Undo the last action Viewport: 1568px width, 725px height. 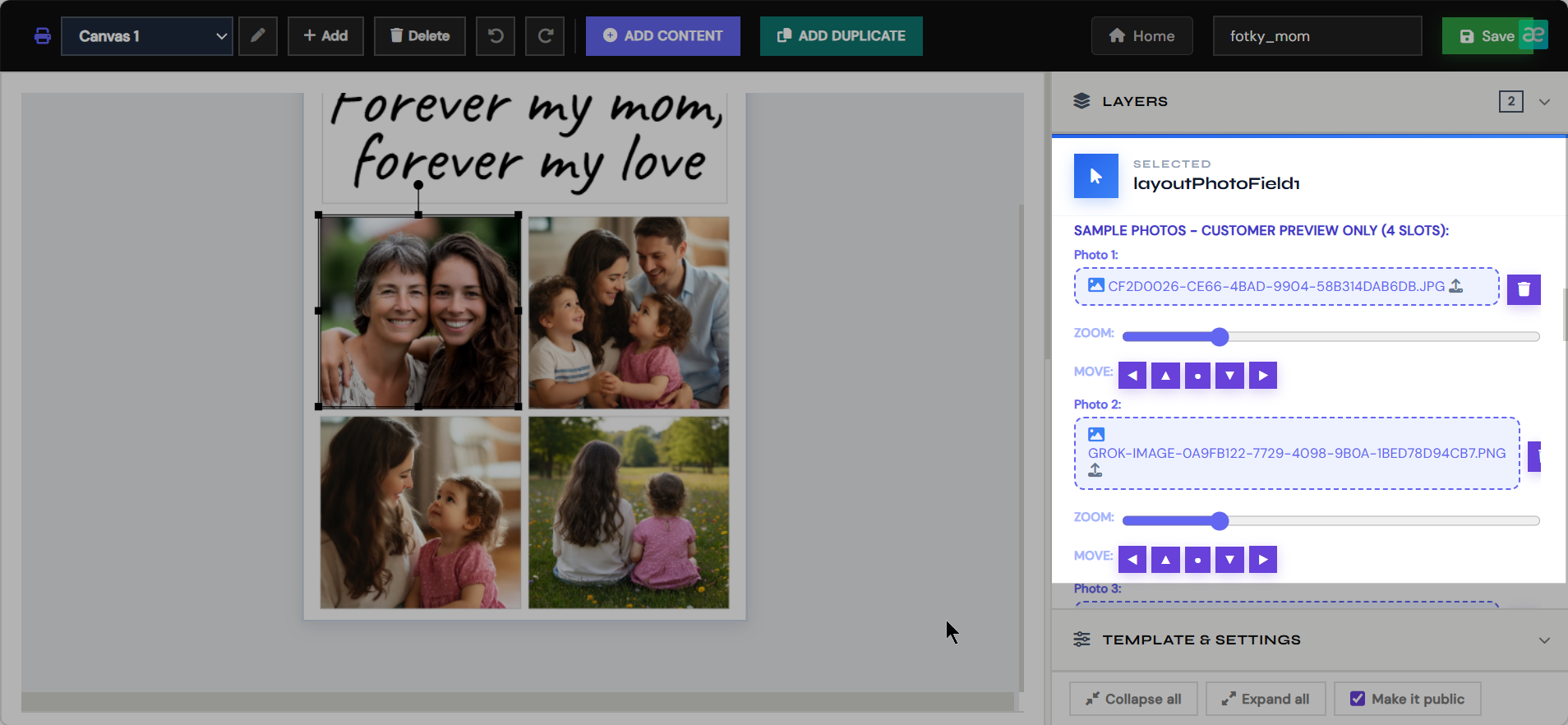tap(496, 36)
